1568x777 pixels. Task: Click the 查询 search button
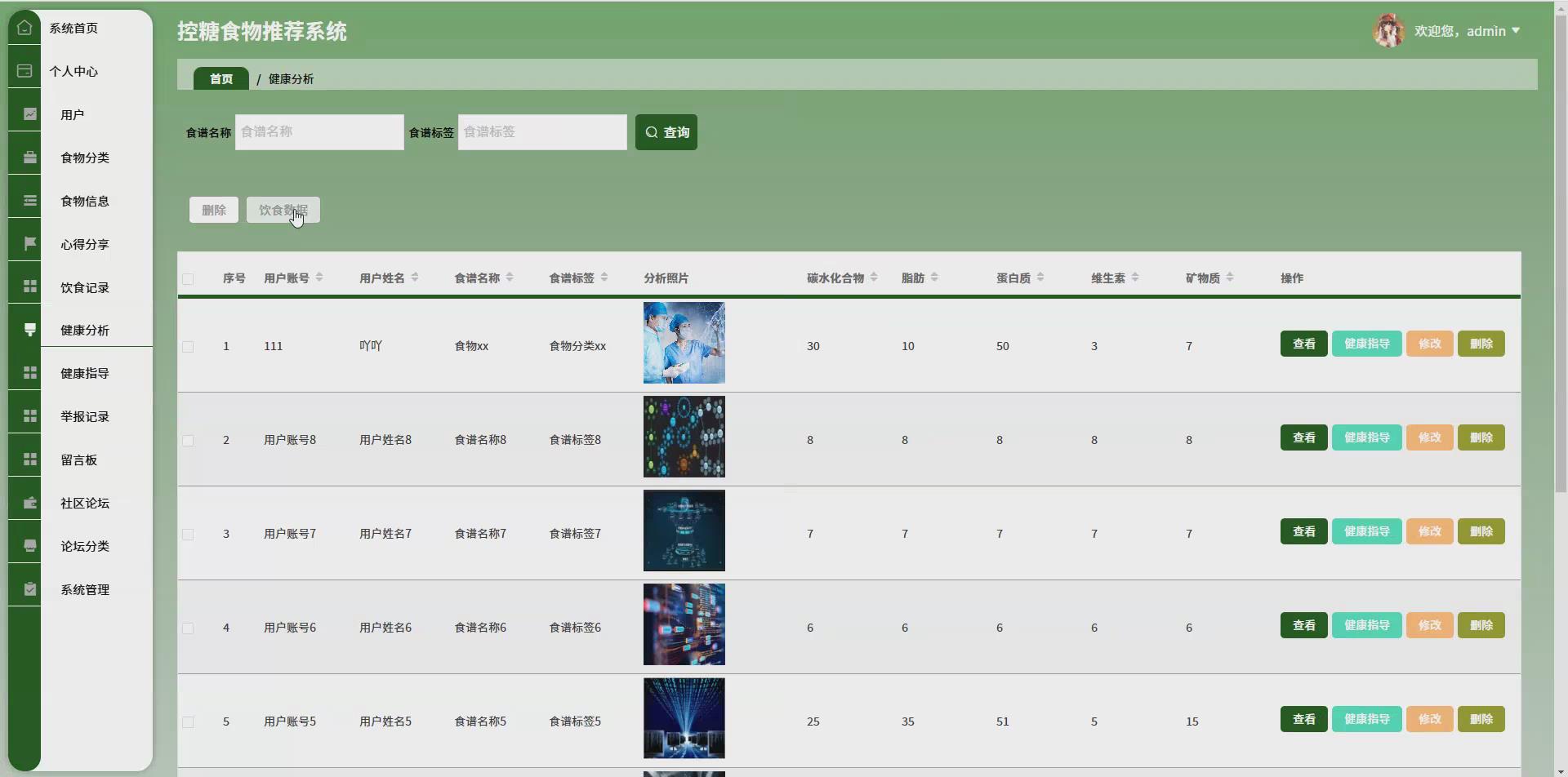coord(666,132)
